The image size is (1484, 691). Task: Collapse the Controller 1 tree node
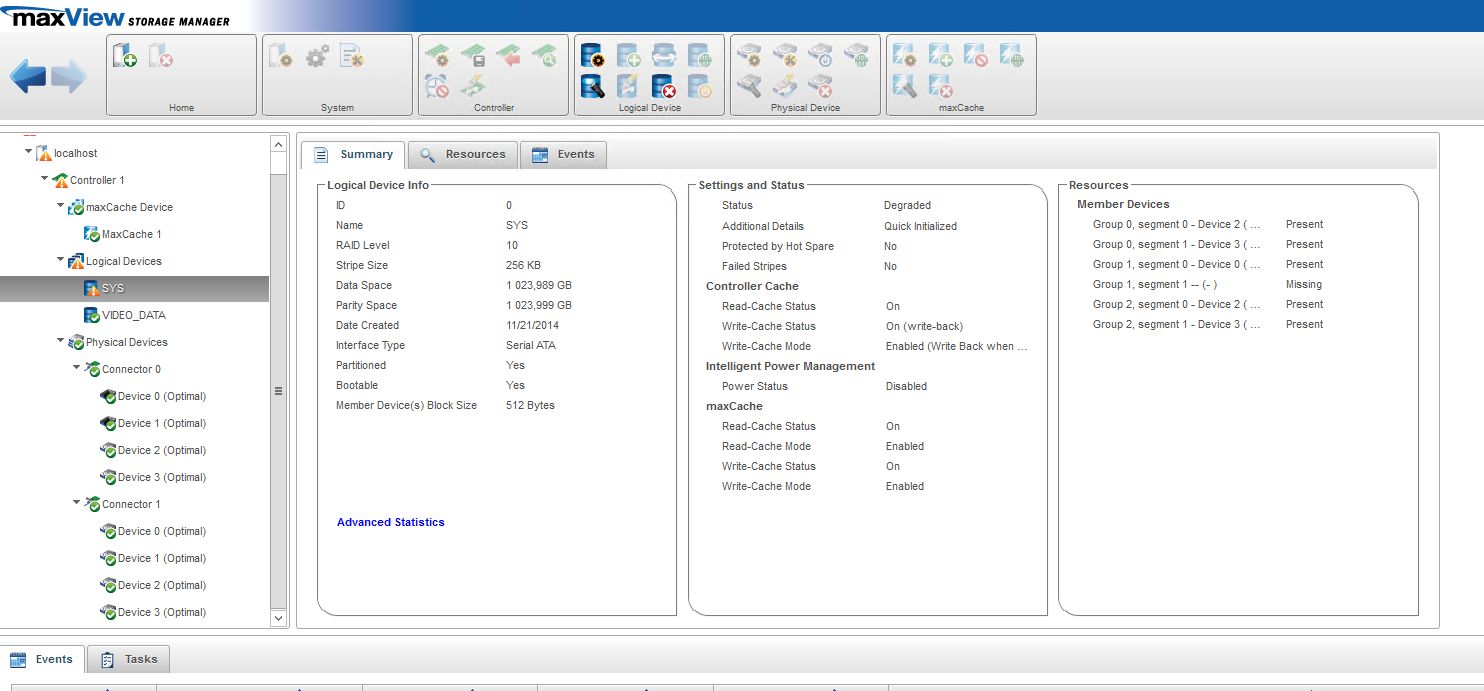tap(45, 180)
